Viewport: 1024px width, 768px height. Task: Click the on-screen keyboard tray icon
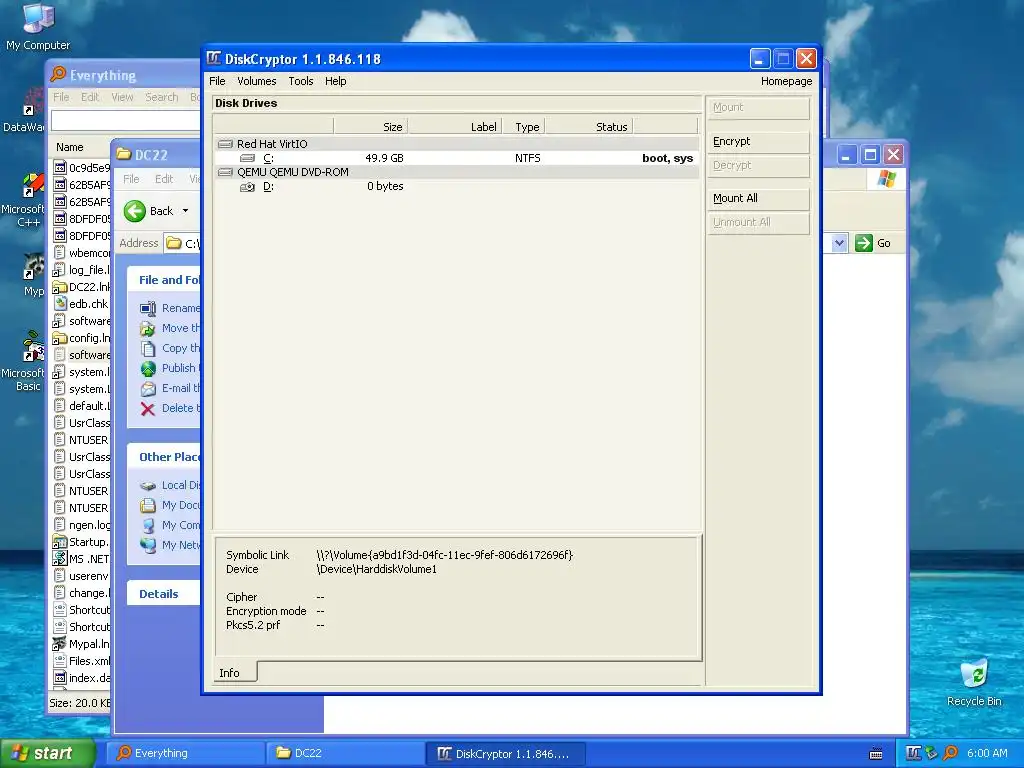coord(876,754)
